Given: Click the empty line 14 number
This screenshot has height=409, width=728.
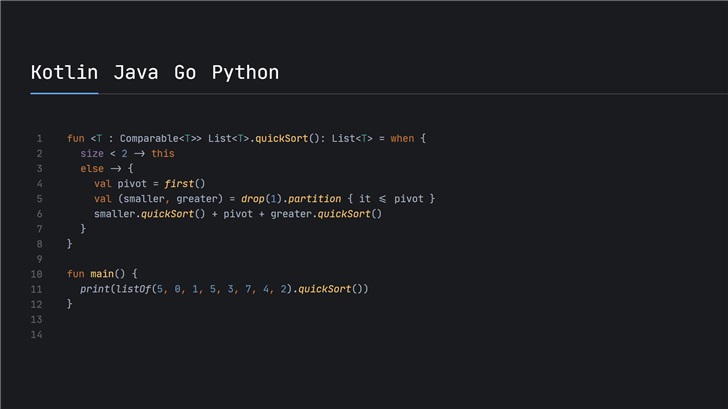Looking at the screenshot, I should (37, 334).
